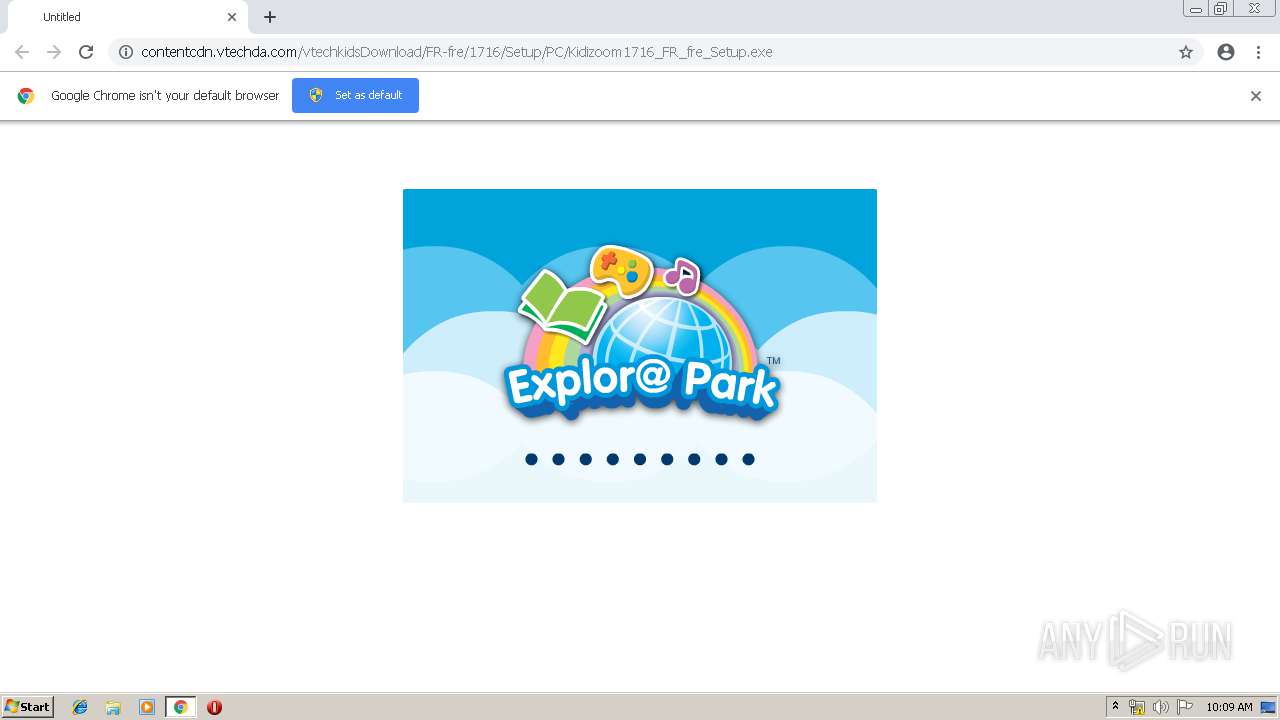Open the volume speaker tray icon
The image size is (1280, 720).
1161,707
